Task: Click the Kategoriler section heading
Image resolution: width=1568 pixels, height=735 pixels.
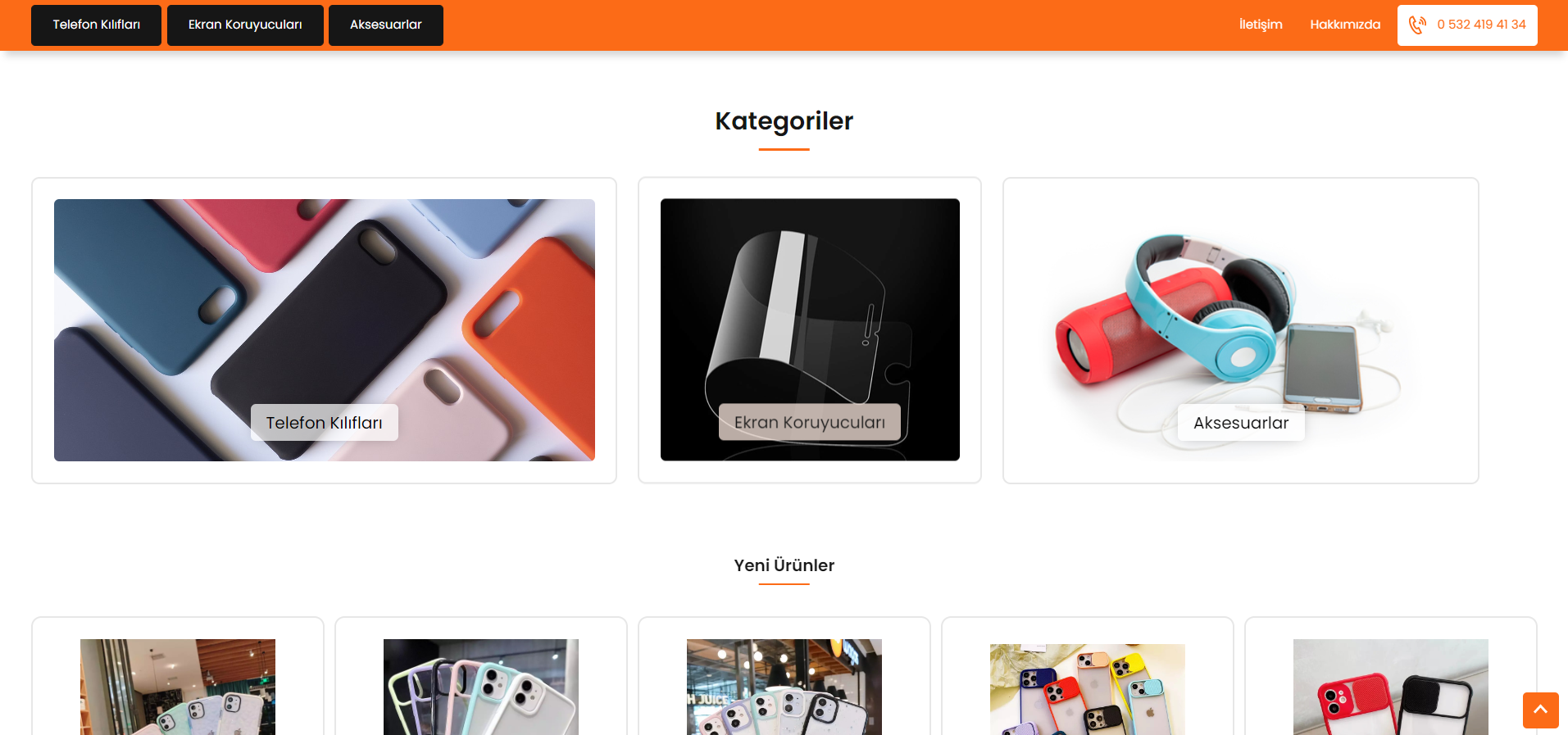Action: click(x=784, y=120)
